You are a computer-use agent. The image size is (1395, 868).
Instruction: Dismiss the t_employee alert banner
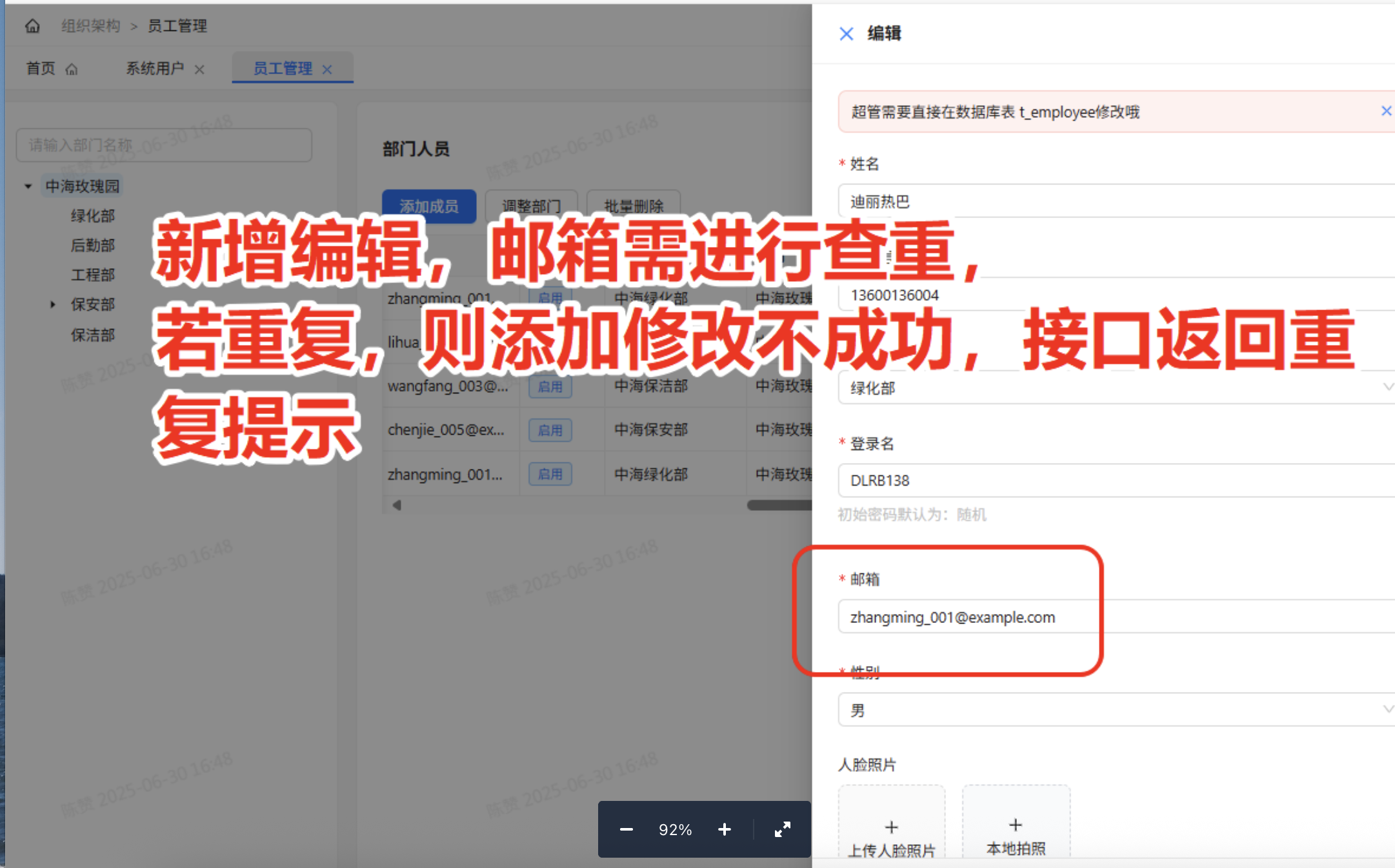click(x=1385, y=111)
